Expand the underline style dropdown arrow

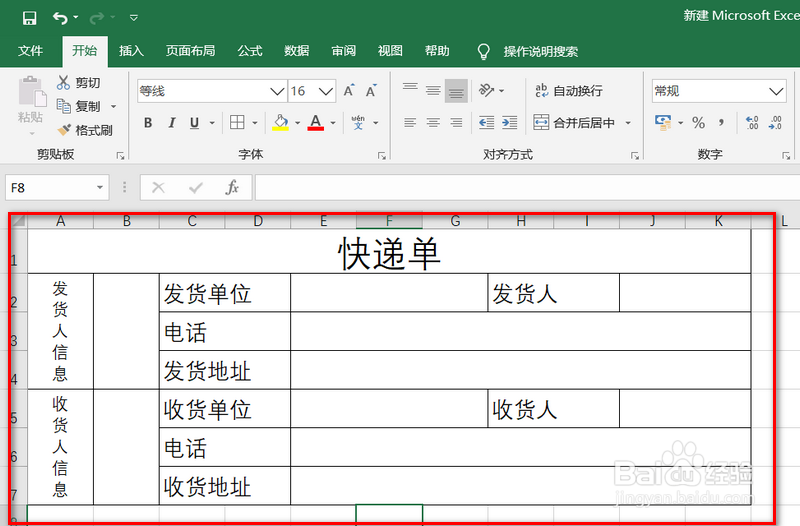212,123
